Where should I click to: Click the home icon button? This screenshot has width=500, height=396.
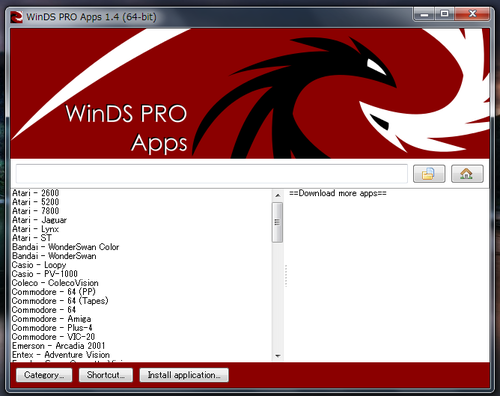(x=467, y=174)
